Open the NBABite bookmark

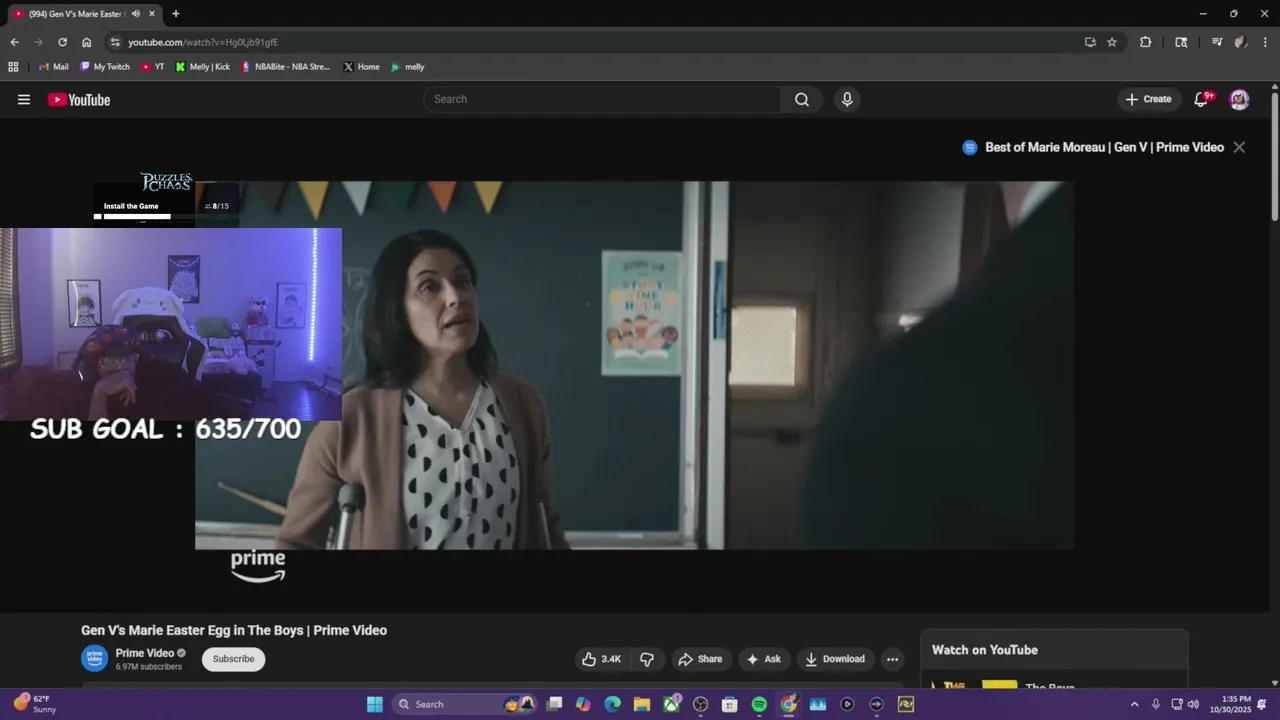285,67
